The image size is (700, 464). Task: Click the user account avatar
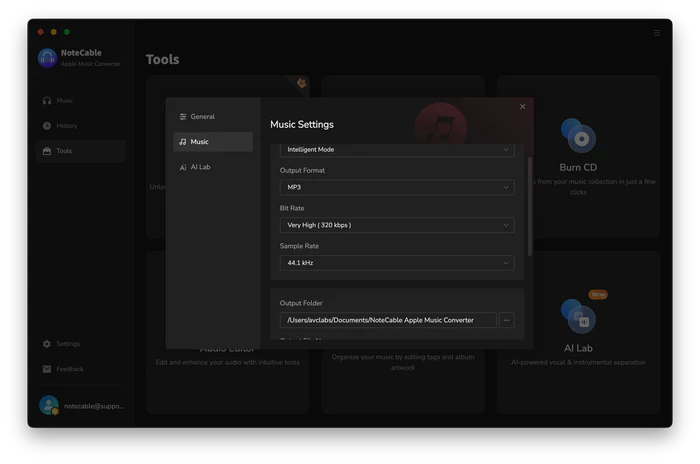[49, 405]
